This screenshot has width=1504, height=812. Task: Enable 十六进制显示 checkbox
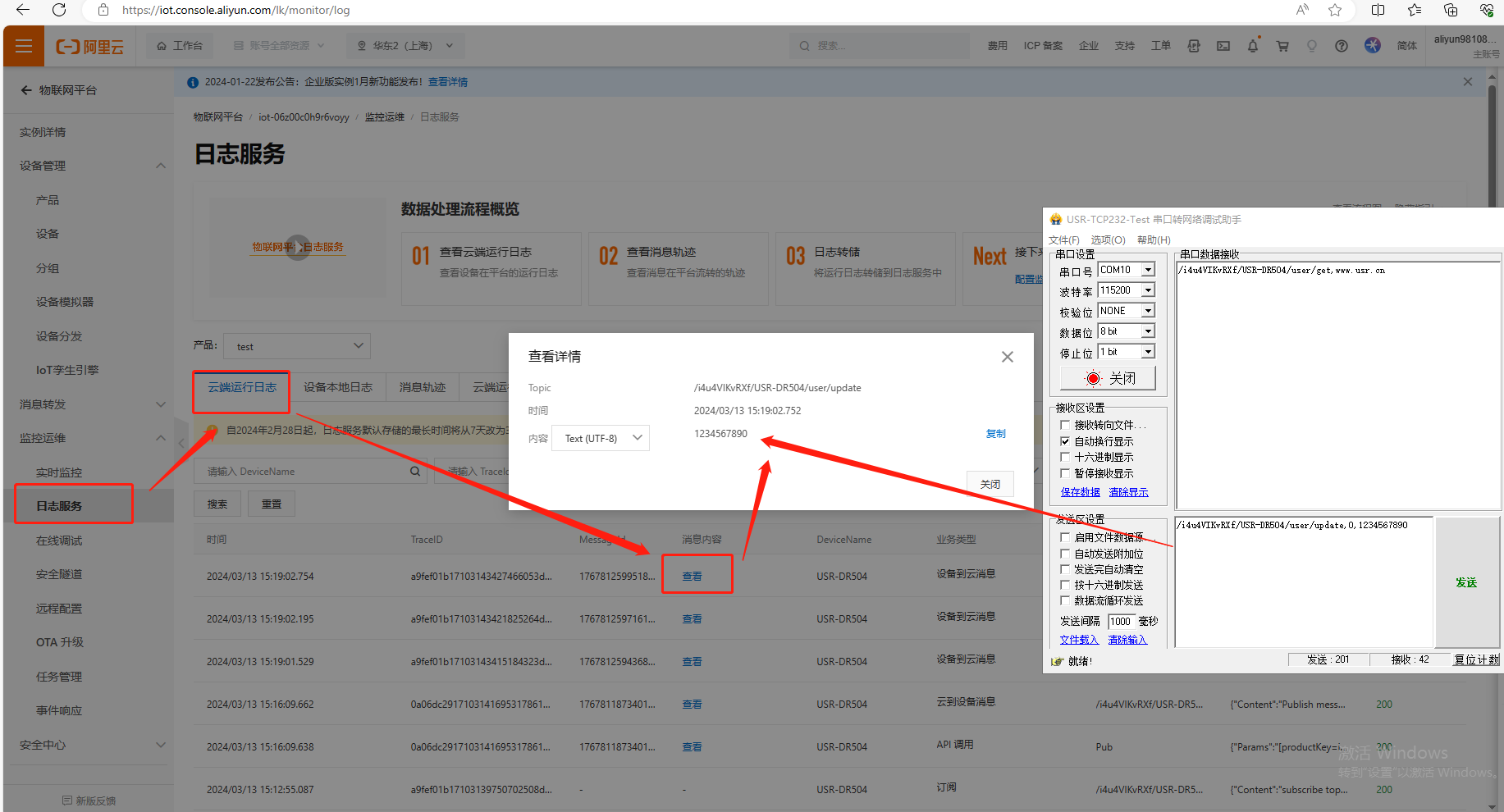(x=1065, y=457)
